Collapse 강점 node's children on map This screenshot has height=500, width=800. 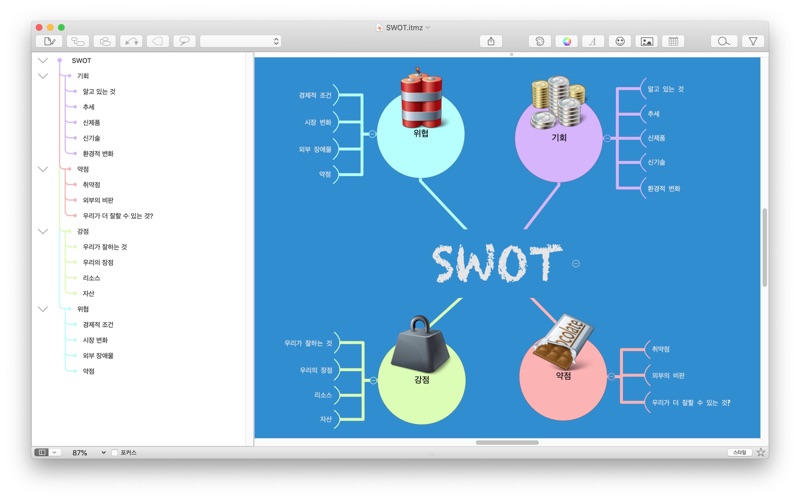click(373, 381)
